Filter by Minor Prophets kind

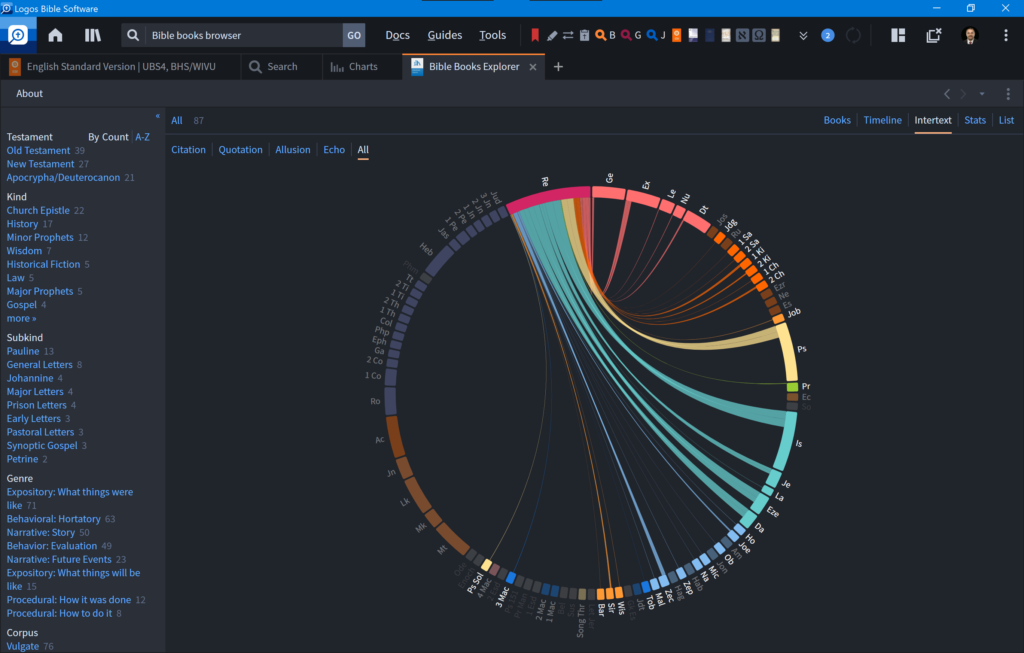[40, 238]
